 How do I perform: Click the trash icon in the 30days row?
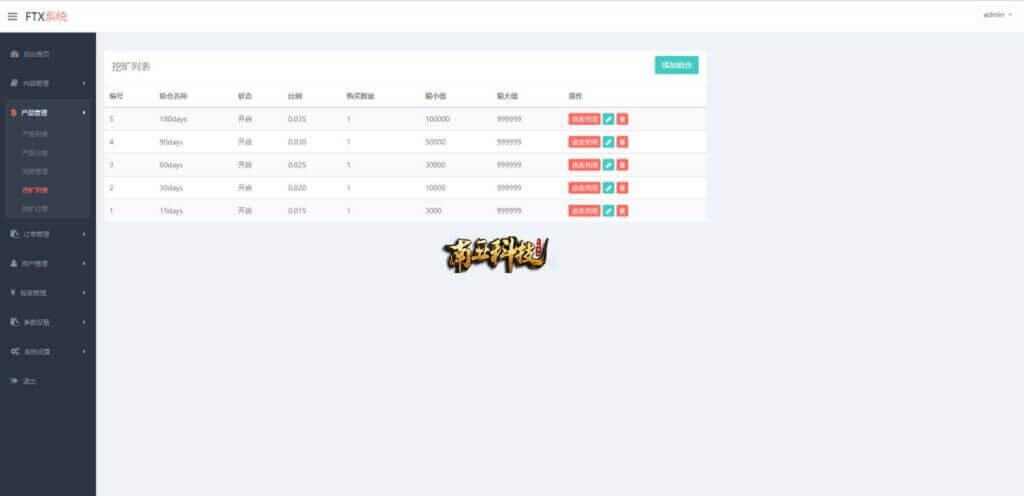(x=622, y=188)
